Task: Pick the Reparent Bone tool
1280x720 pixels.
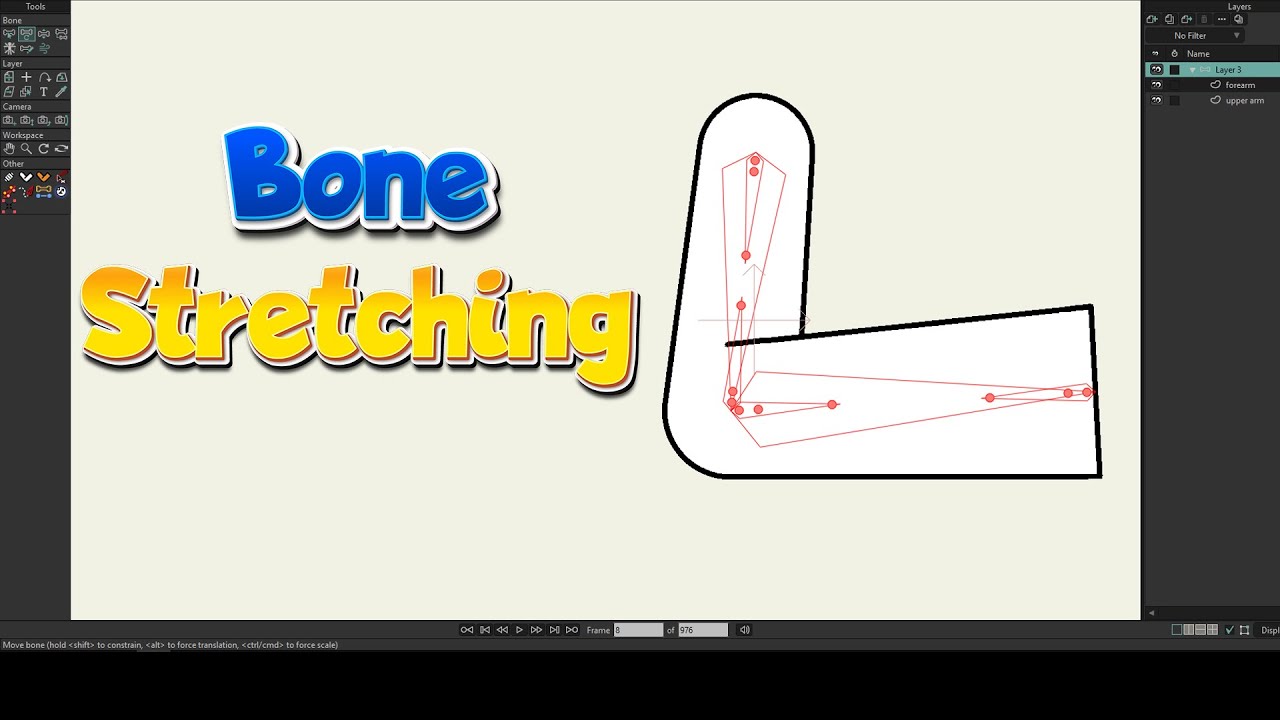Action: pos(62,34)
